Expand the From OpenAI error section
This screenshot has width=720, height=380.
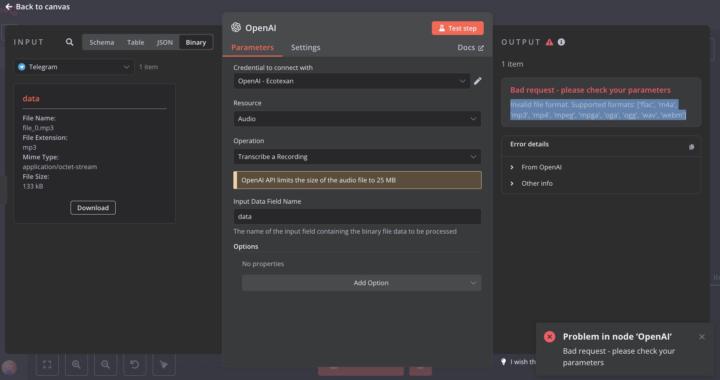click(536, 168)
